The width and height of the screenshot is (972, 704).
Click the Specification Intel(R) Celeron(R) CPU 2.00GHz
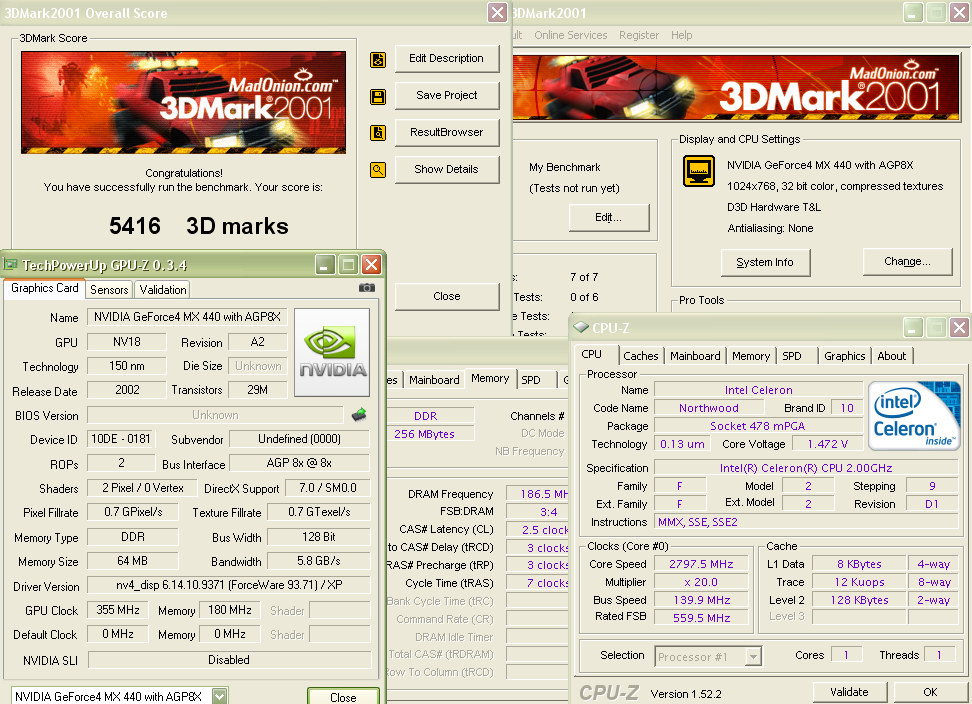(806, 468)
